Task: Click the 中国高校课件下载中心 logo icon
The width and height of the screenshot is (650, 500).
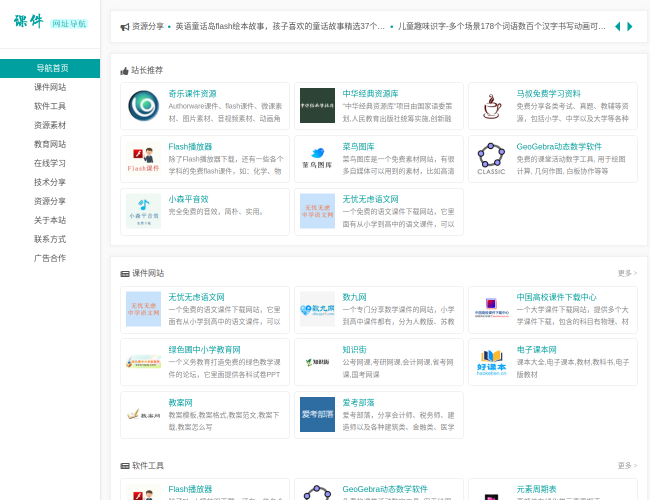Action: [492, 309]
